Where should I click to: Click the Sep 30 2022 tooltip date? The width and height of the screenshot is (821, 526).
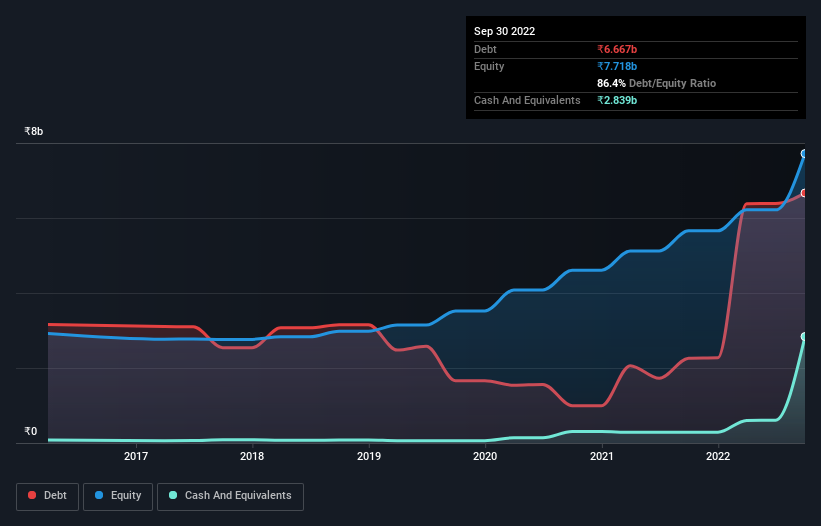504,31
